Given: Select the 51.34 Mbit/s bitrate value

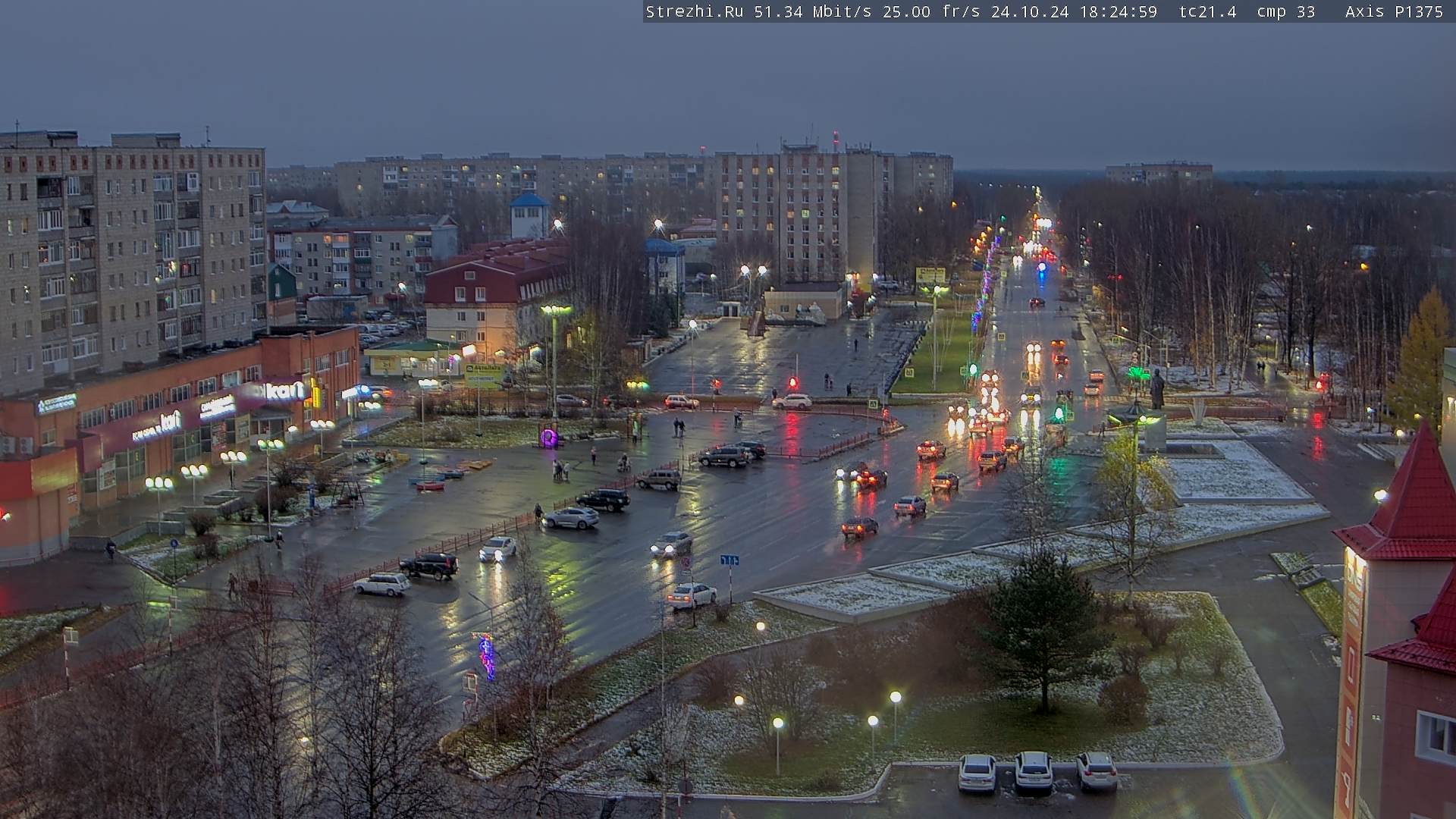Looking at the screenshot, I should (x=812, y=11).
